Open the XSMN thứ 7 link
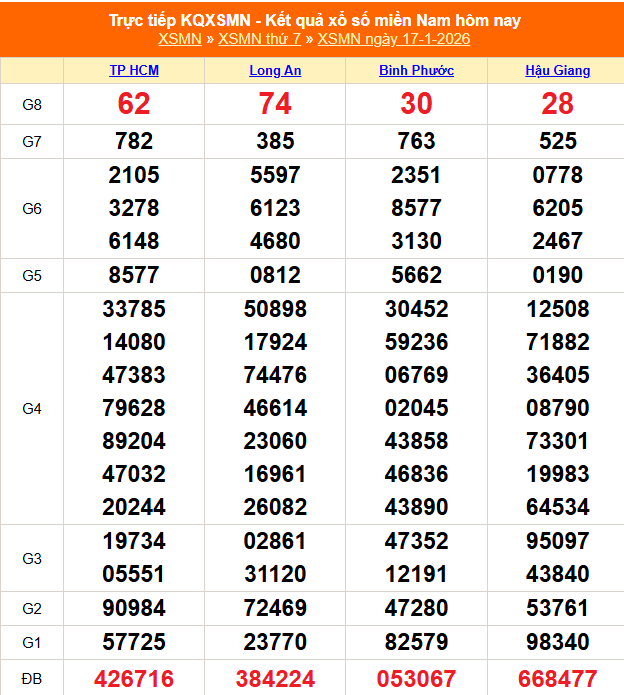The image size is (624, 695). point(259,39)
